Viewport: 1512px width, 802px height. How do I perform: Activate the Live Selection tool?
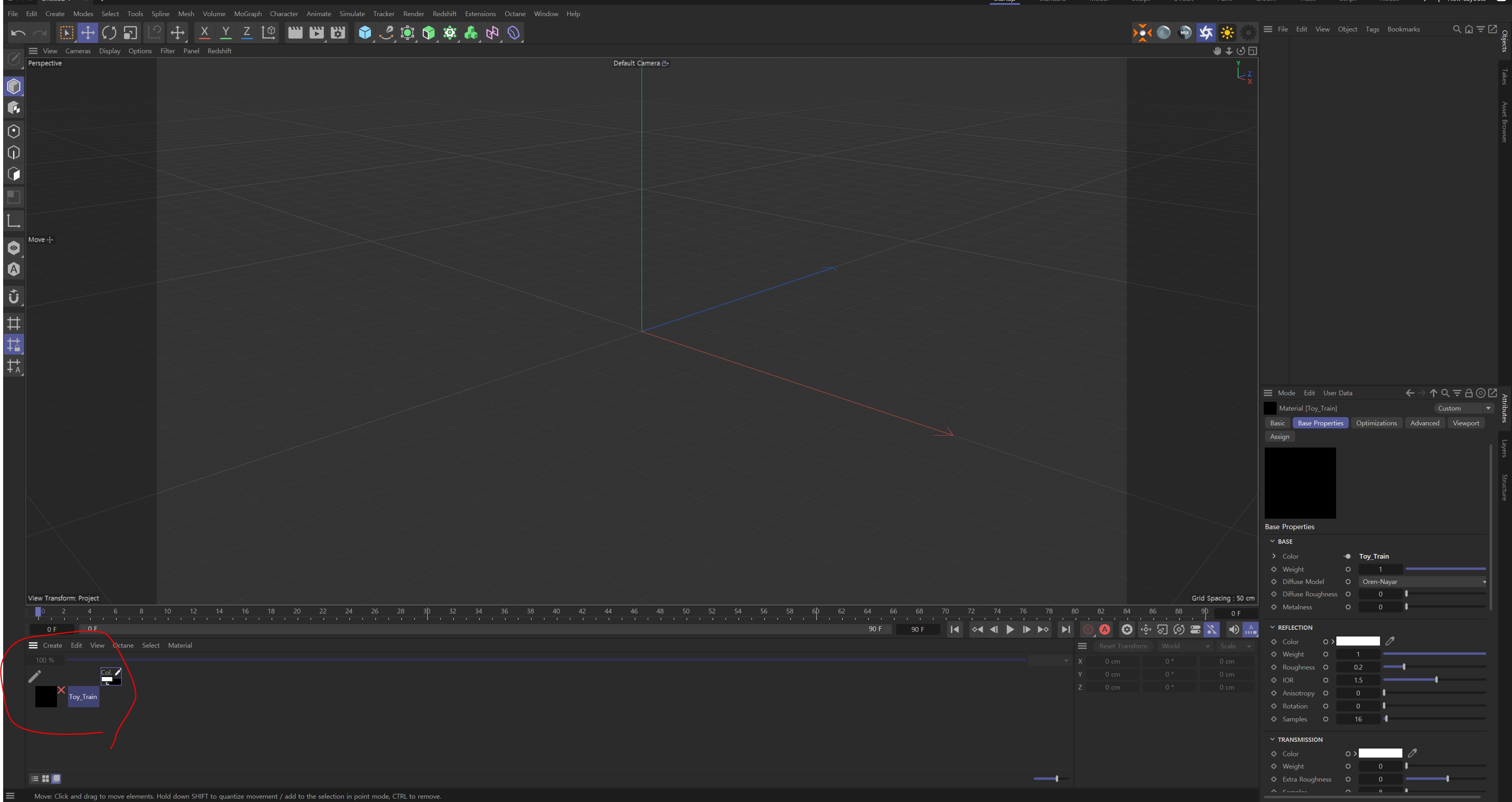66,33
